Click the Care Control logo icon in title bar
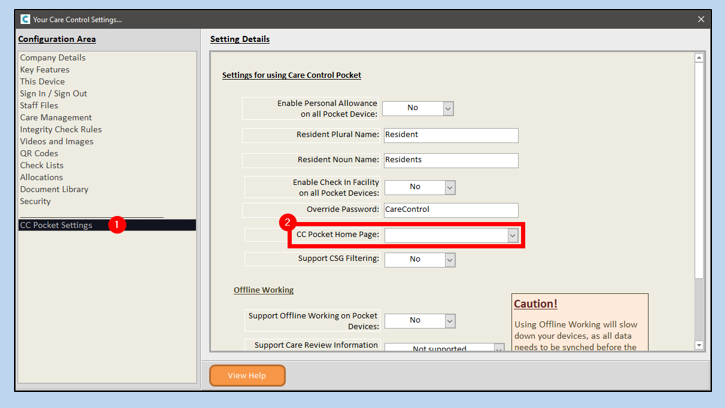Image resolution: width=725 pixels, height=408 pixels. tap(25, 19)
